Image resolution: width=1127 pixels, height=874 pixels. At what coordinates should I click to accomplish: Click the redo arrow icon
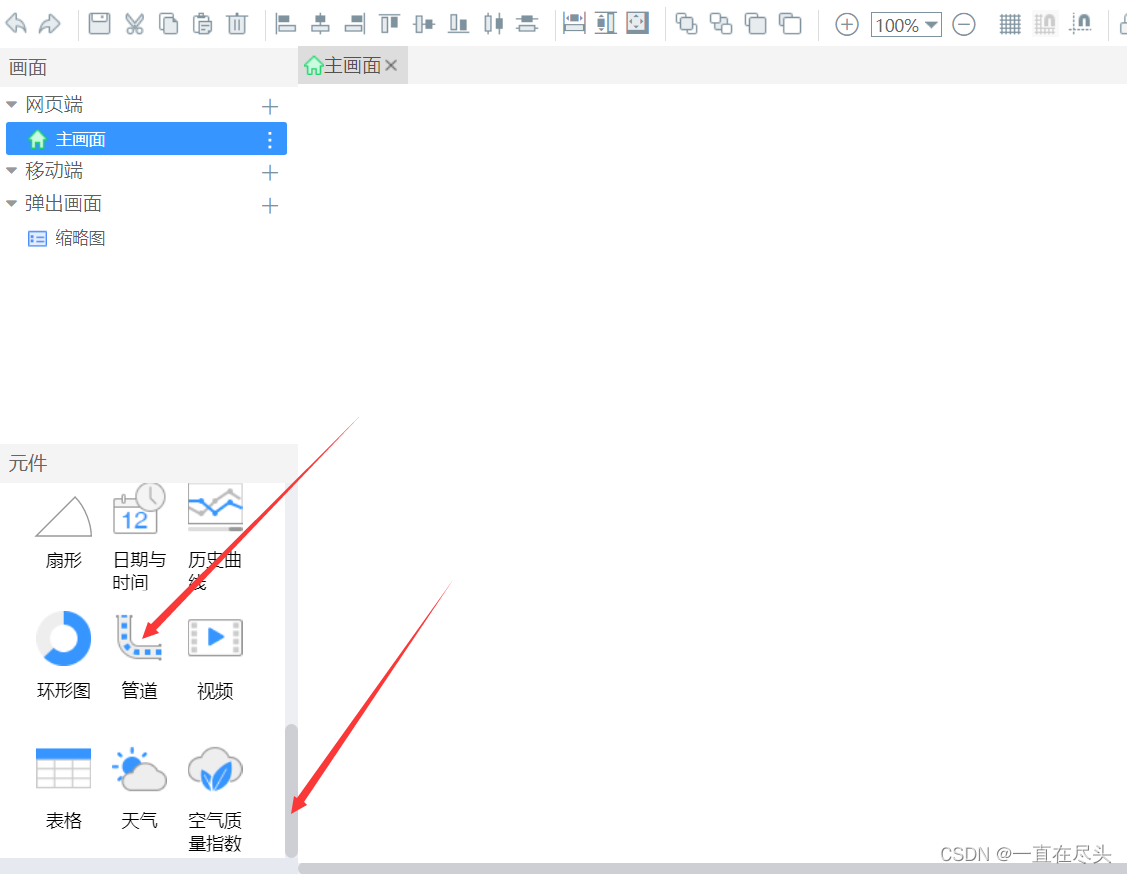[50, 24]
